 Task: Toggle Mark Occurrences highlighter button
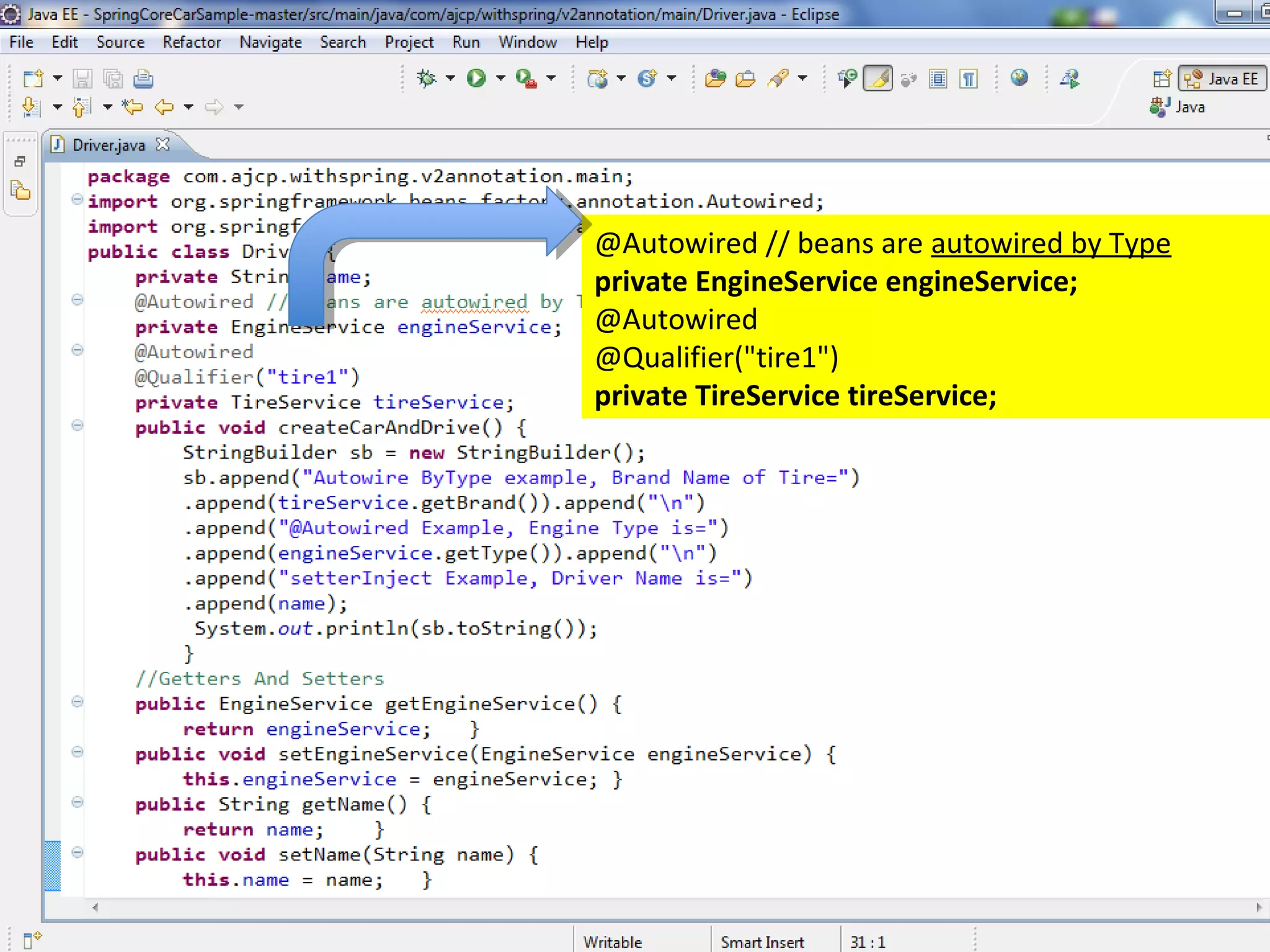pos(878,79)
